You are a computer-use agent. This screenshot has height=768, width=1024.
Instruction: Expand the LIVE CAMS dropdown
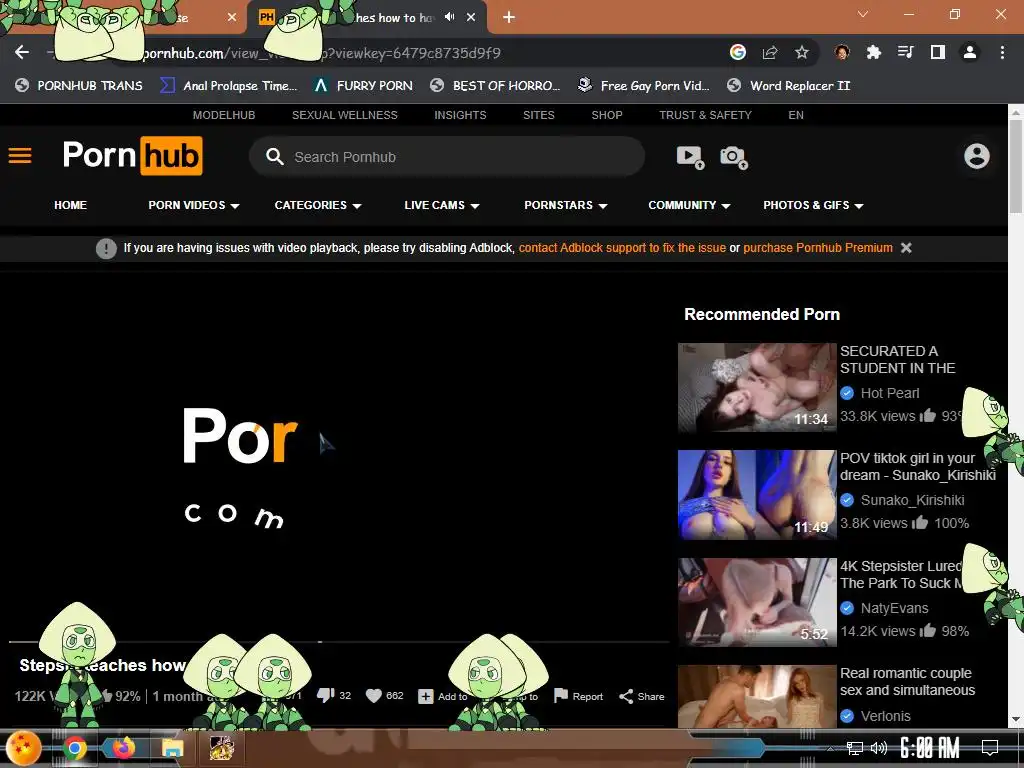(441, 205)
